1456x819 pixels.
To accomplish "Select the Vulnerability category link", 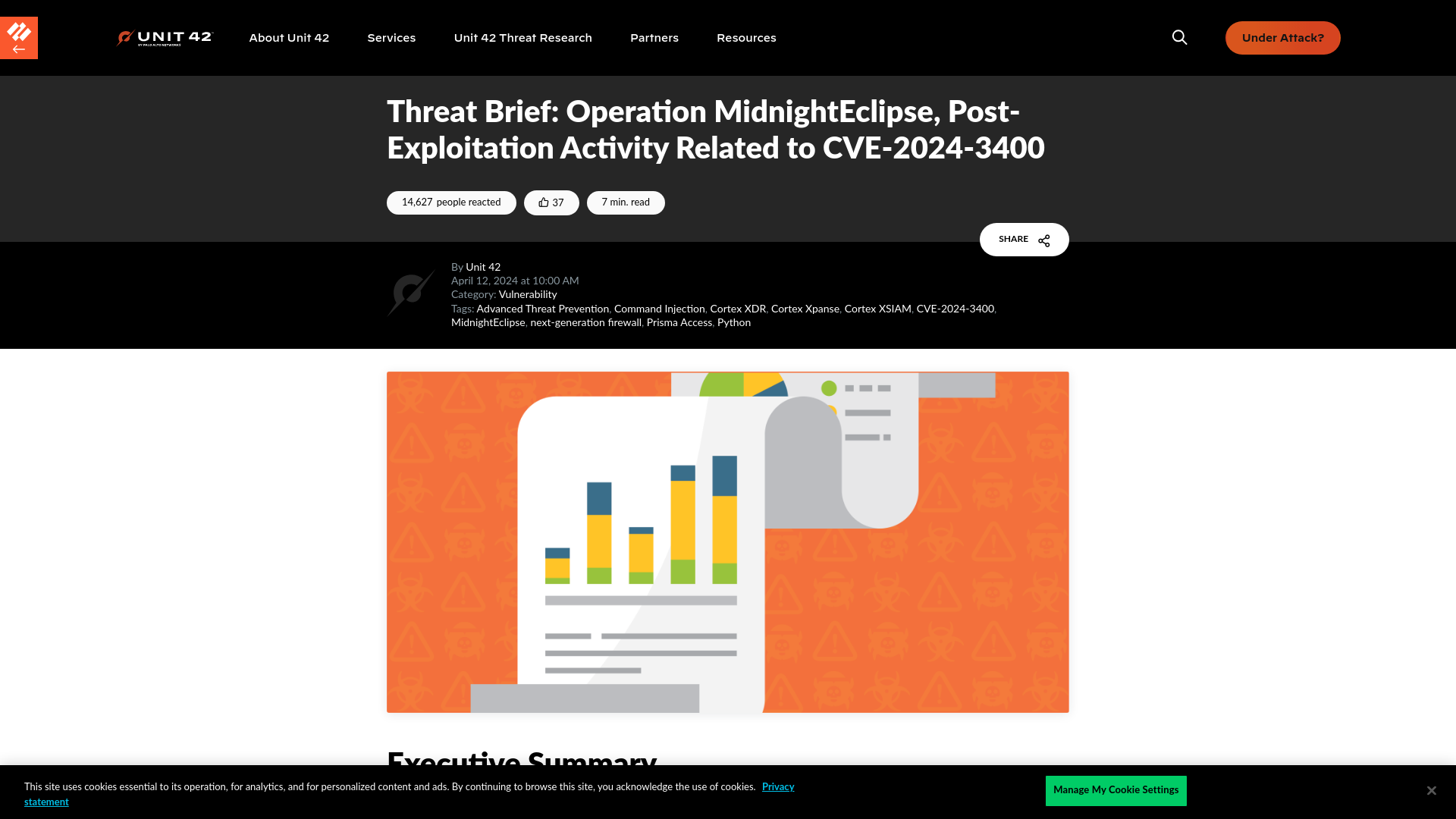I will pyautogui.click(x=528, y=294).
